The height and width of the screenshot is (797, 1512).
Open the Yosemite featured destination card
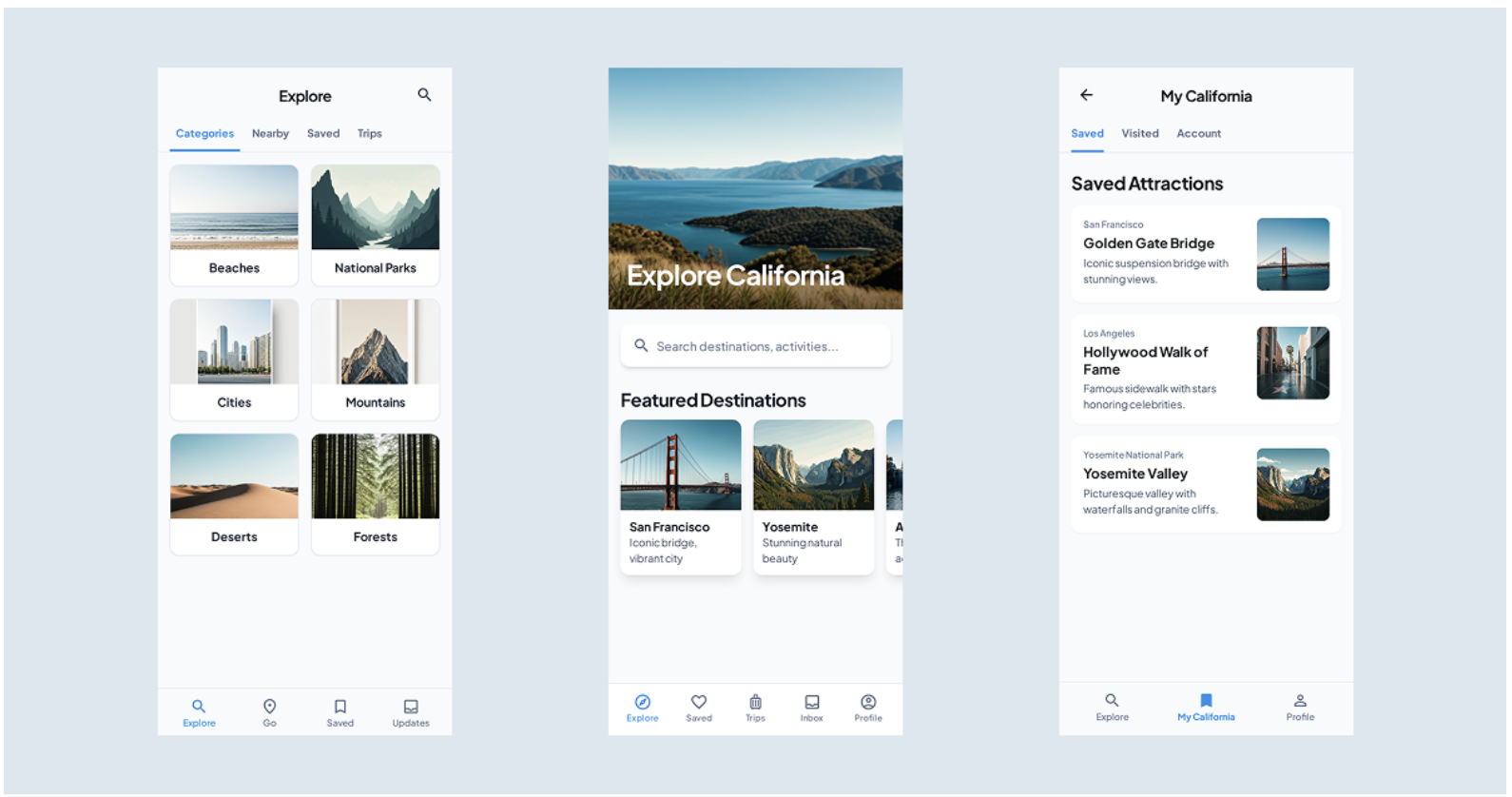pyautogui.click(x=814, y=497)
